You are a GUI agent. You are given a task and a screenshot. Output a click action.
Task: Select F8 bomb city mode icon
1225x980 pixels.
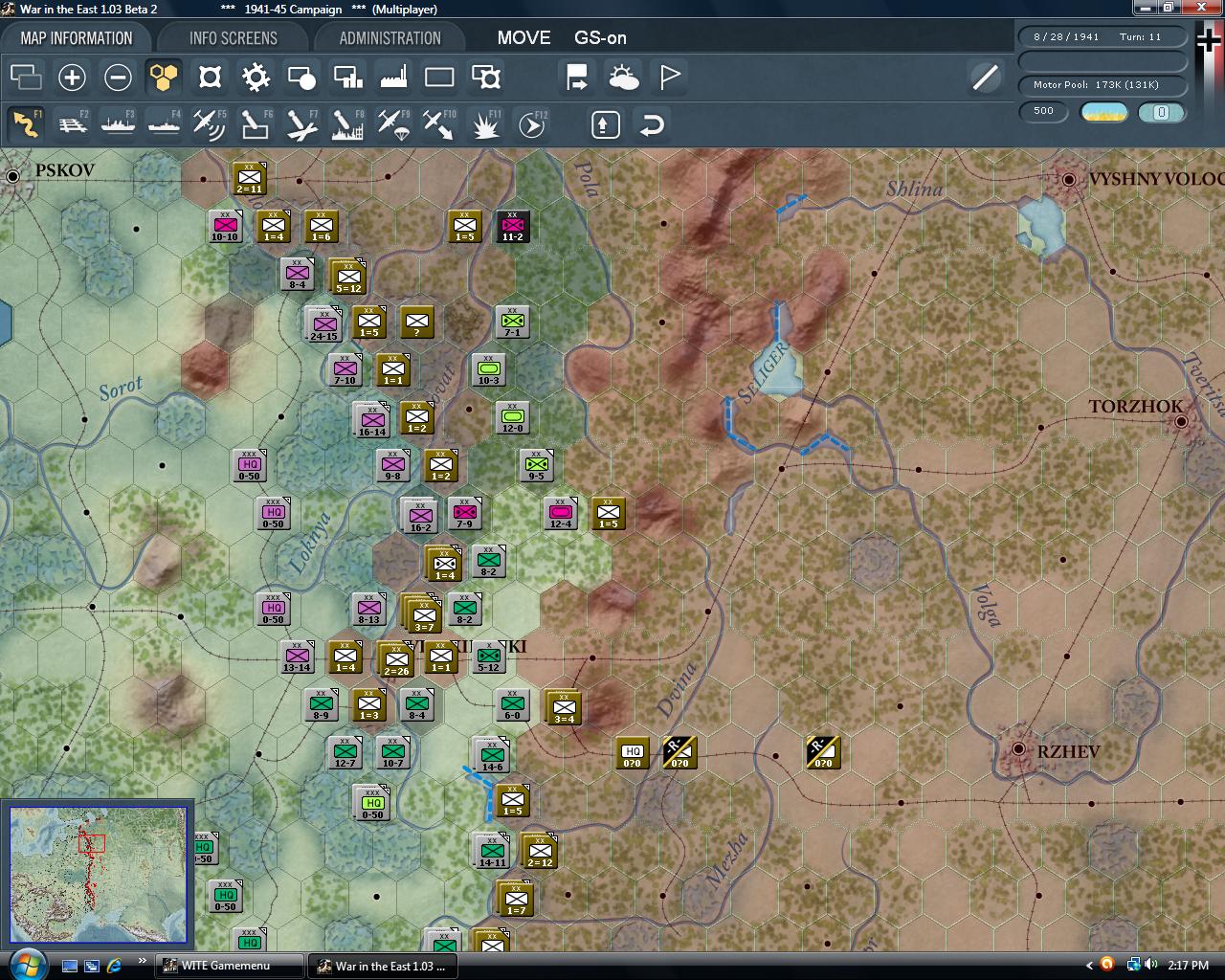[347, 124]
